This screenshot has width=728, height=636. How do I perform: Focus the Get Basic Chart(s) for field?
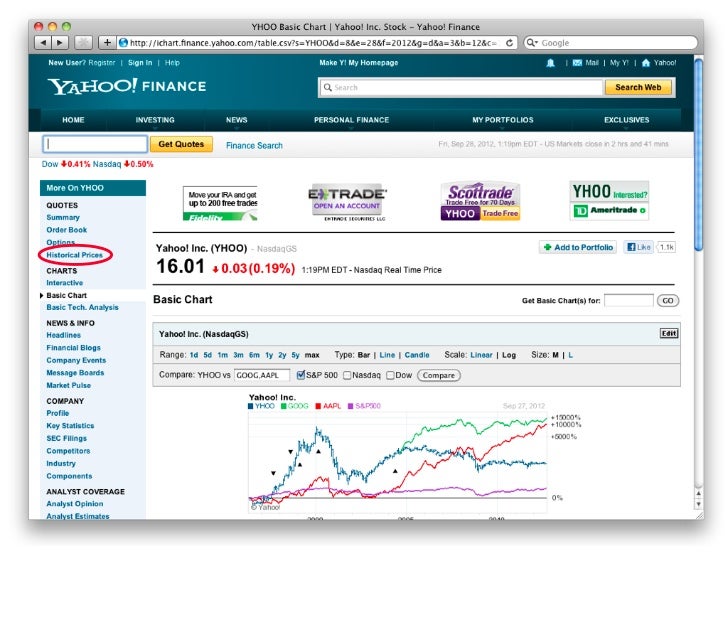(629, 300)
